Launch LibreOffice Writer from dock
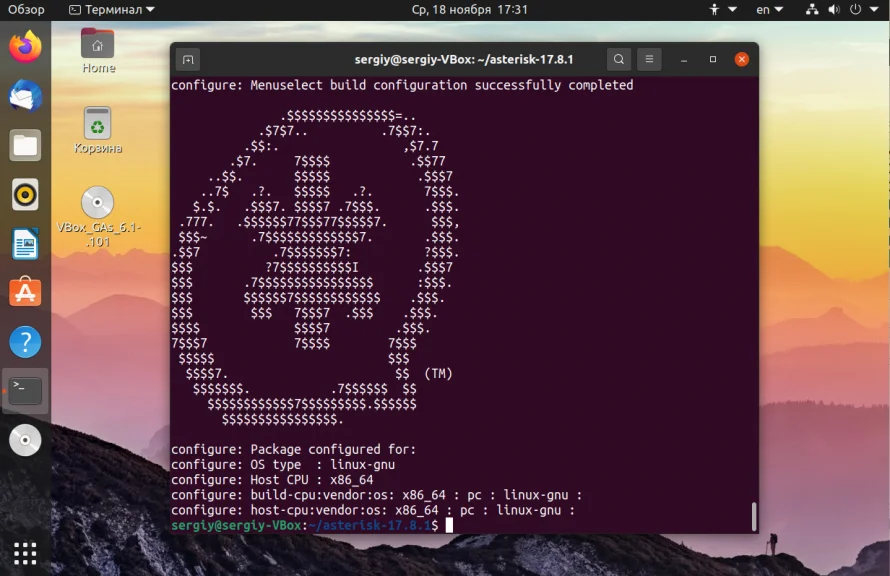The height and width of the screenshot is (576, 890). coord(25,244)
